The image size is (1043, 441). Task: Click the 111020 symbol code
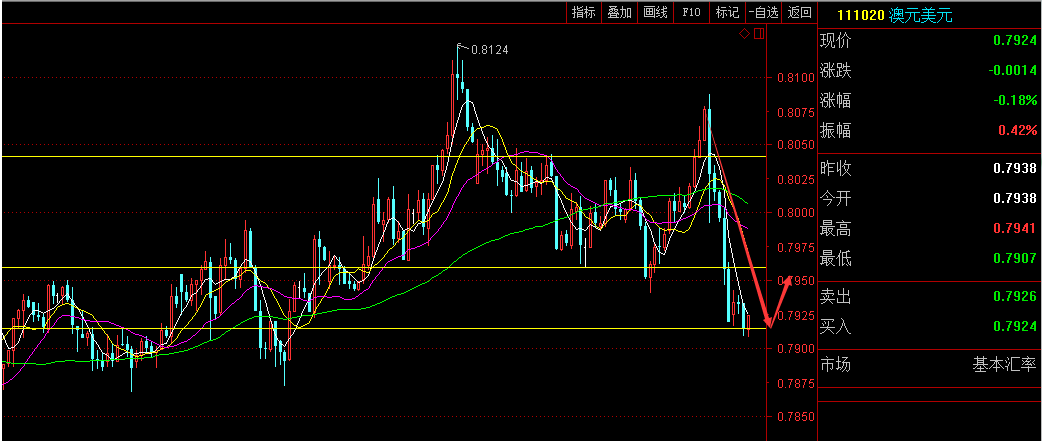coord(861,15)
